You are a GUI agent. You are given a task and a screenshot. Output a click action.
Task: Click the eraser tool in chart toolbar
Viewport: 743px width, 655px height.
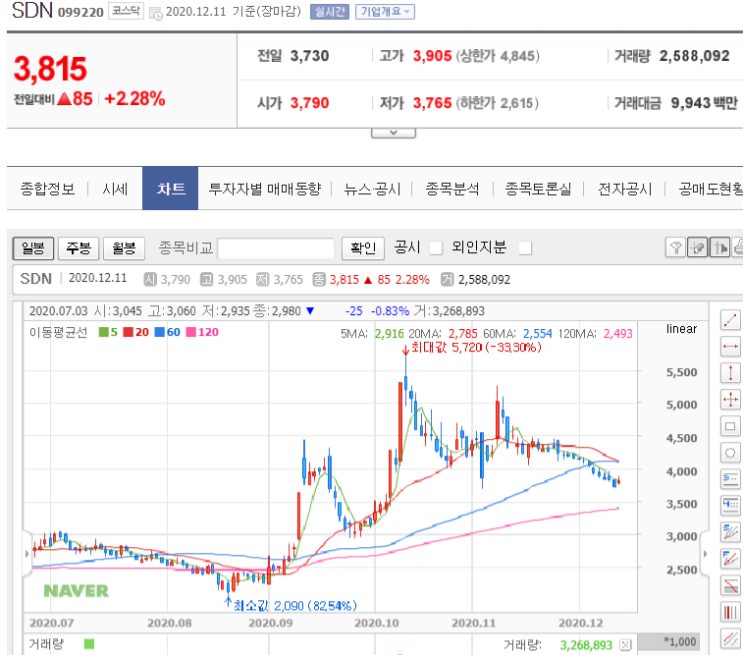[x=698, y=247]
